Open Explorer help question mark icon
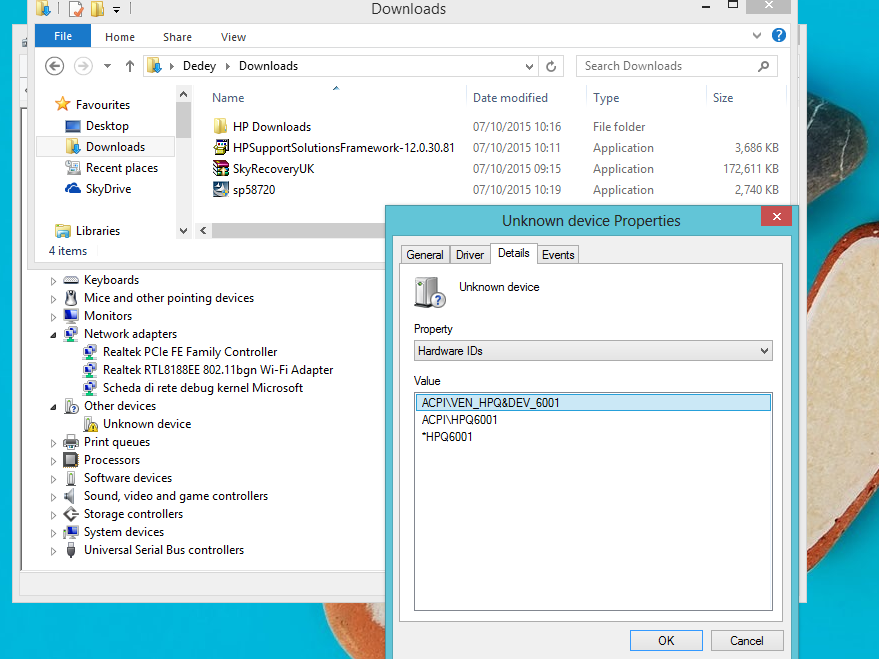This screenshot has width=879, height=659. 779,35
